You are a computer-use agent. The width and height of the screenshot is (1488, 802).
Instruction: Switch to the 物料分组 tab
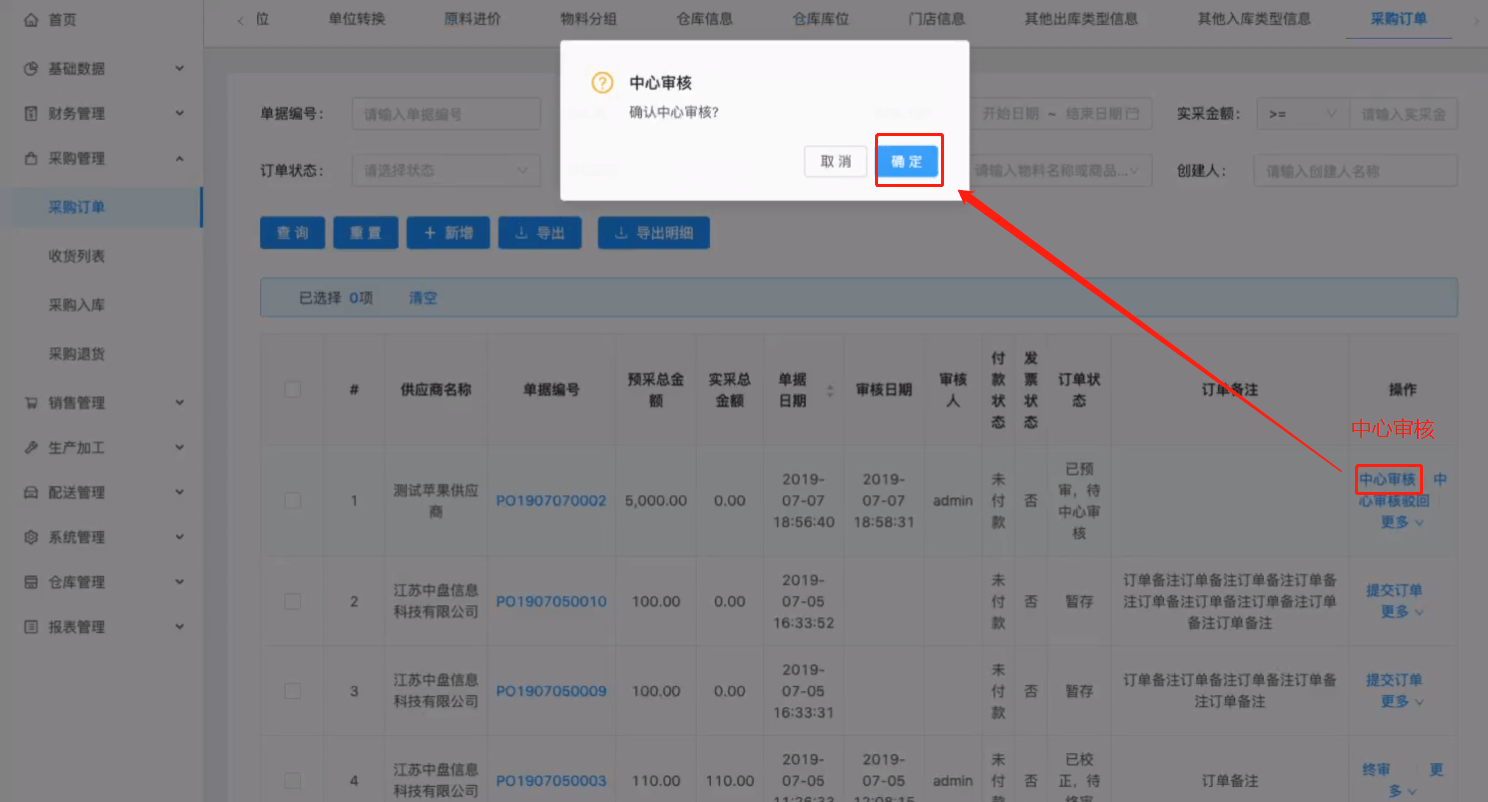(589, 19)
